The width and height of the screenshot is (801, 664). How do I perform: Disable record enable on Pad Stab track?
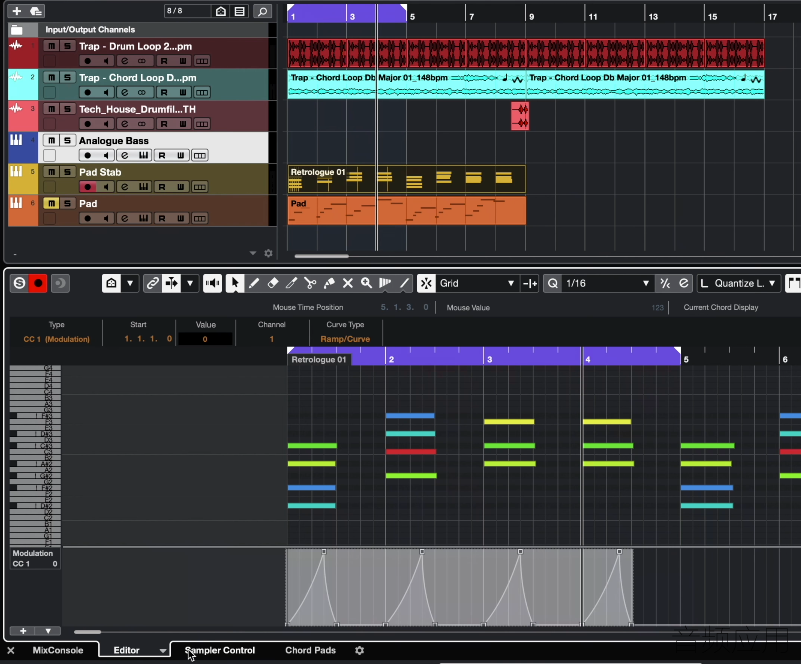point(87,187)
